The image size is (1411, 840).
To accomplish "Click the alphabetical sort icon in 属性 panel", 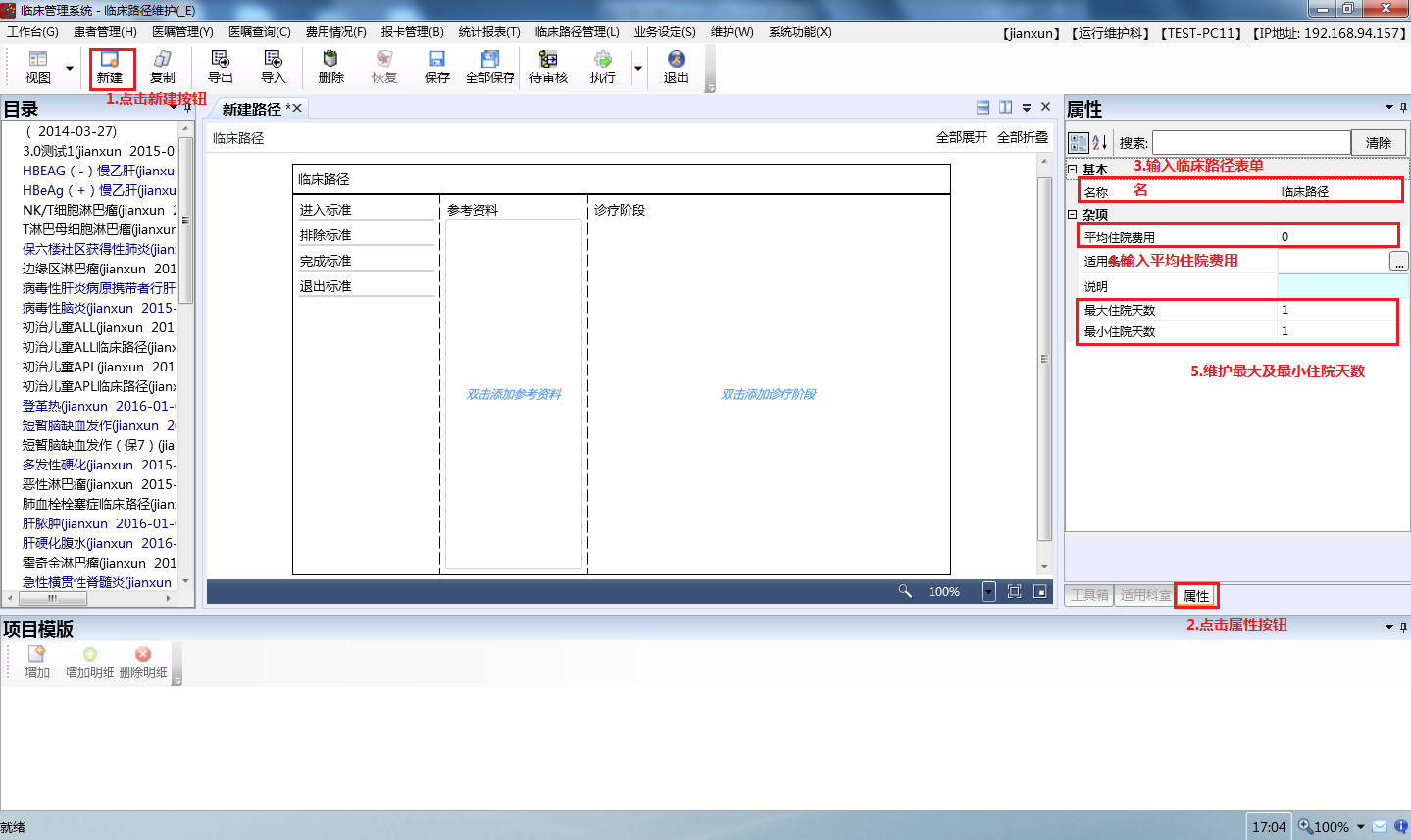I will [x=1100, y=142].
